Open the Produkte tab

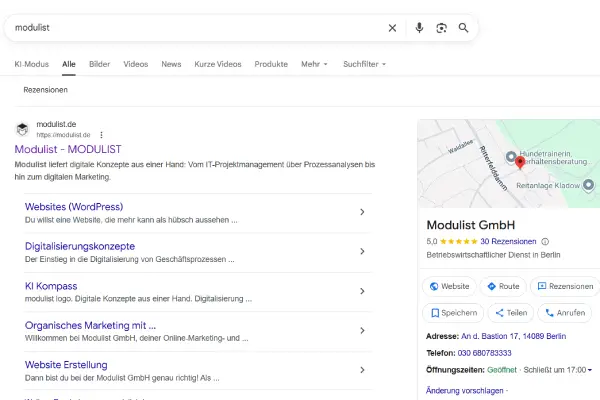271,64
